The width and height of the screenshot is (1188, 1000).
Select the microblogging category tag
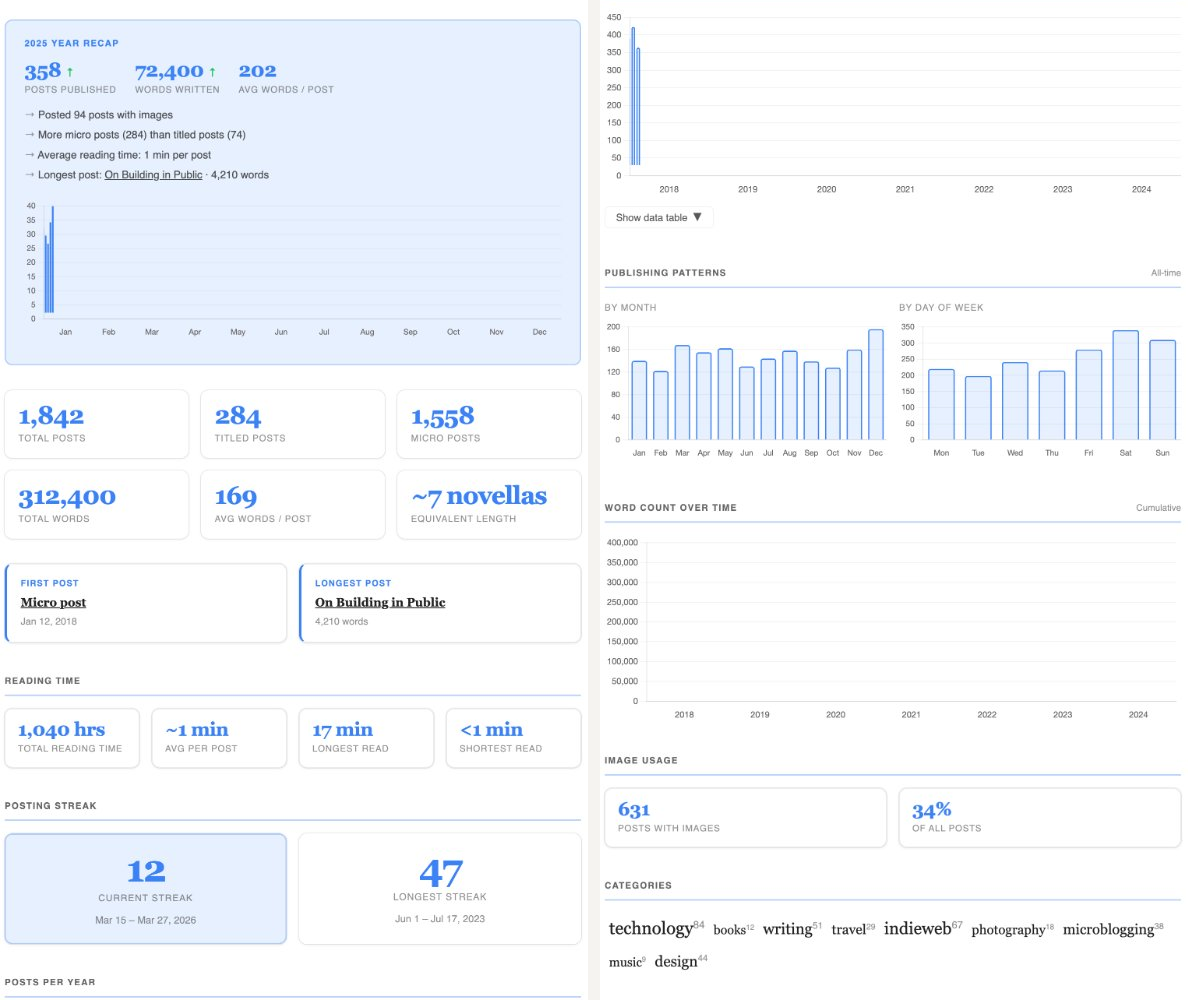click(1107, 930)
